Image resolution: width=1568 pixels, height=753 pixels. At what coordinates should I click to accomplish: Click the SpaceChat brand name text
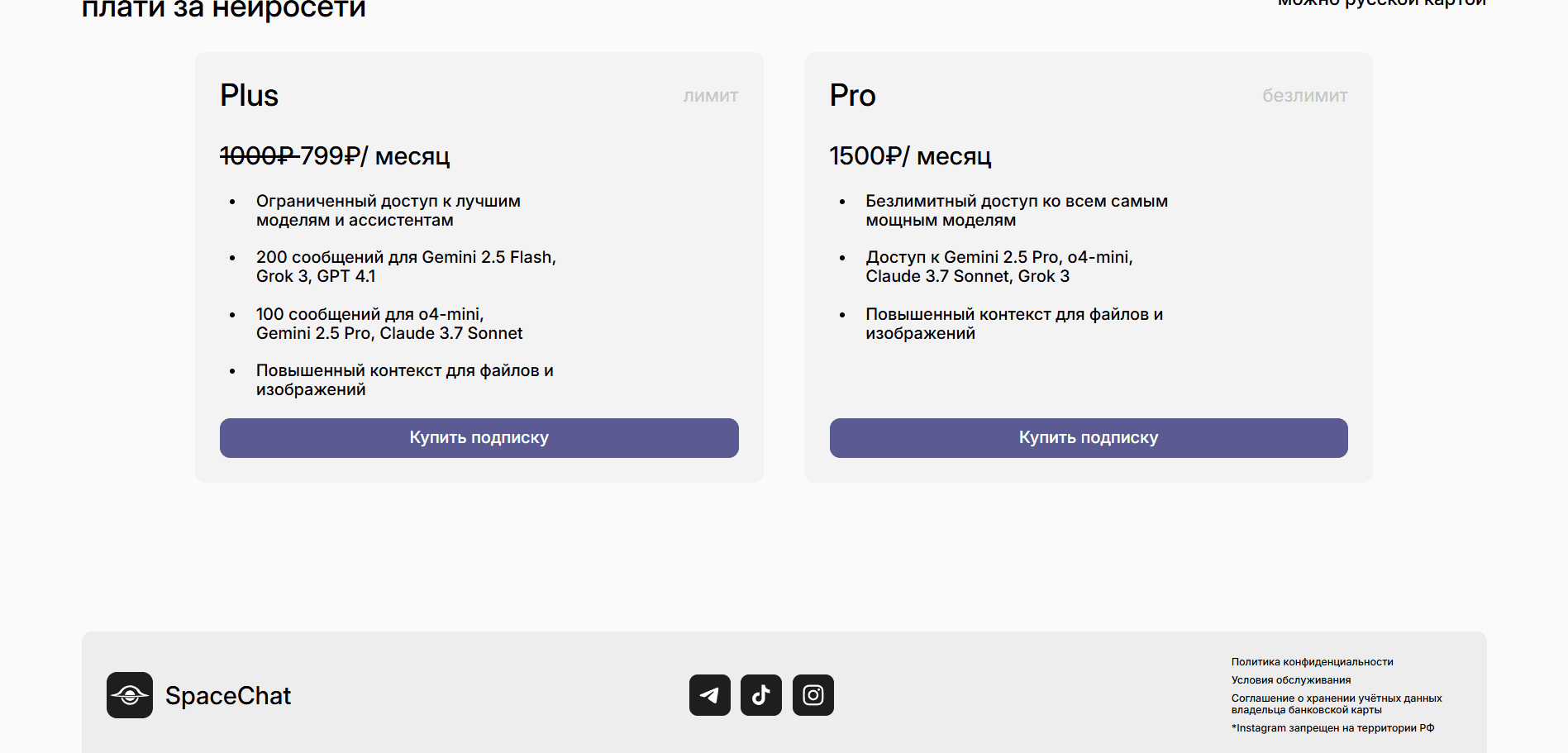(228, 696)
